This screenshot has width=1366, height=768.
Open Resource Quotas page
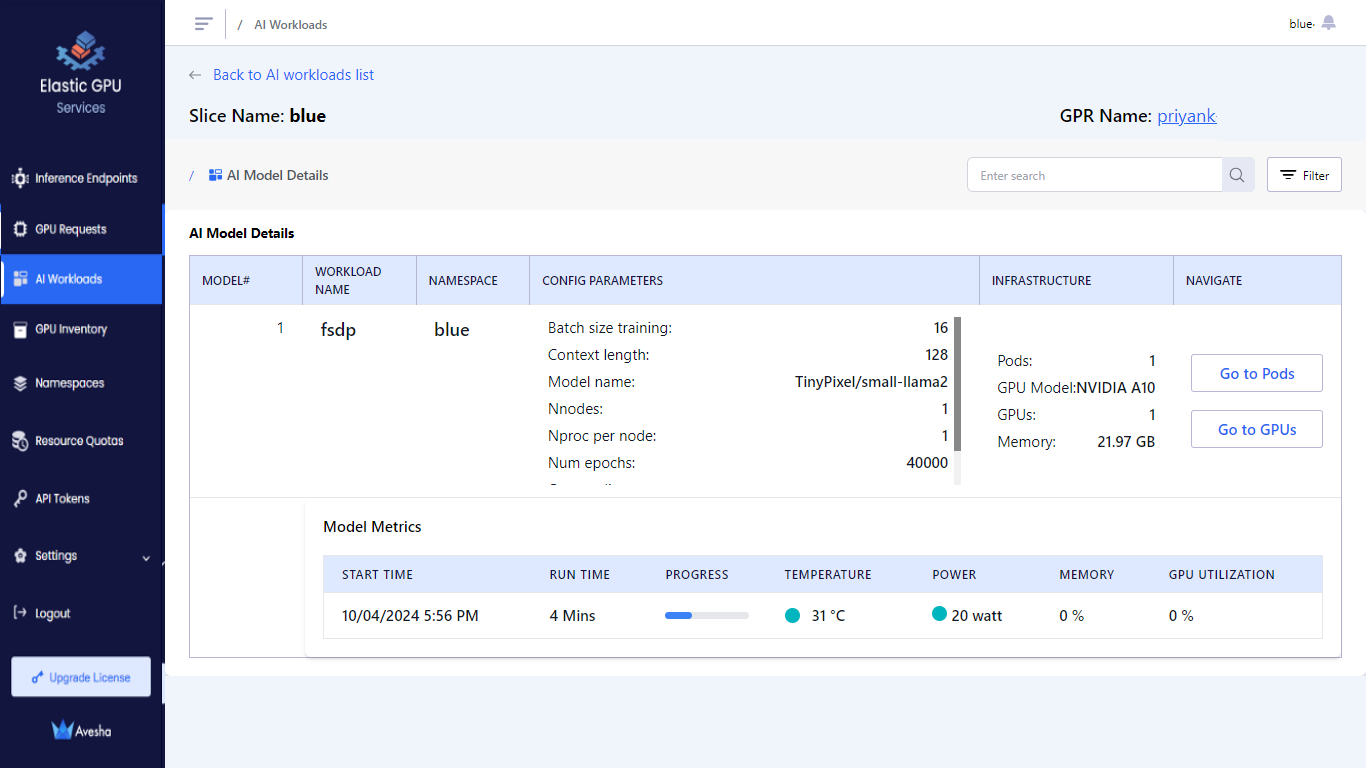click(81, 441)
